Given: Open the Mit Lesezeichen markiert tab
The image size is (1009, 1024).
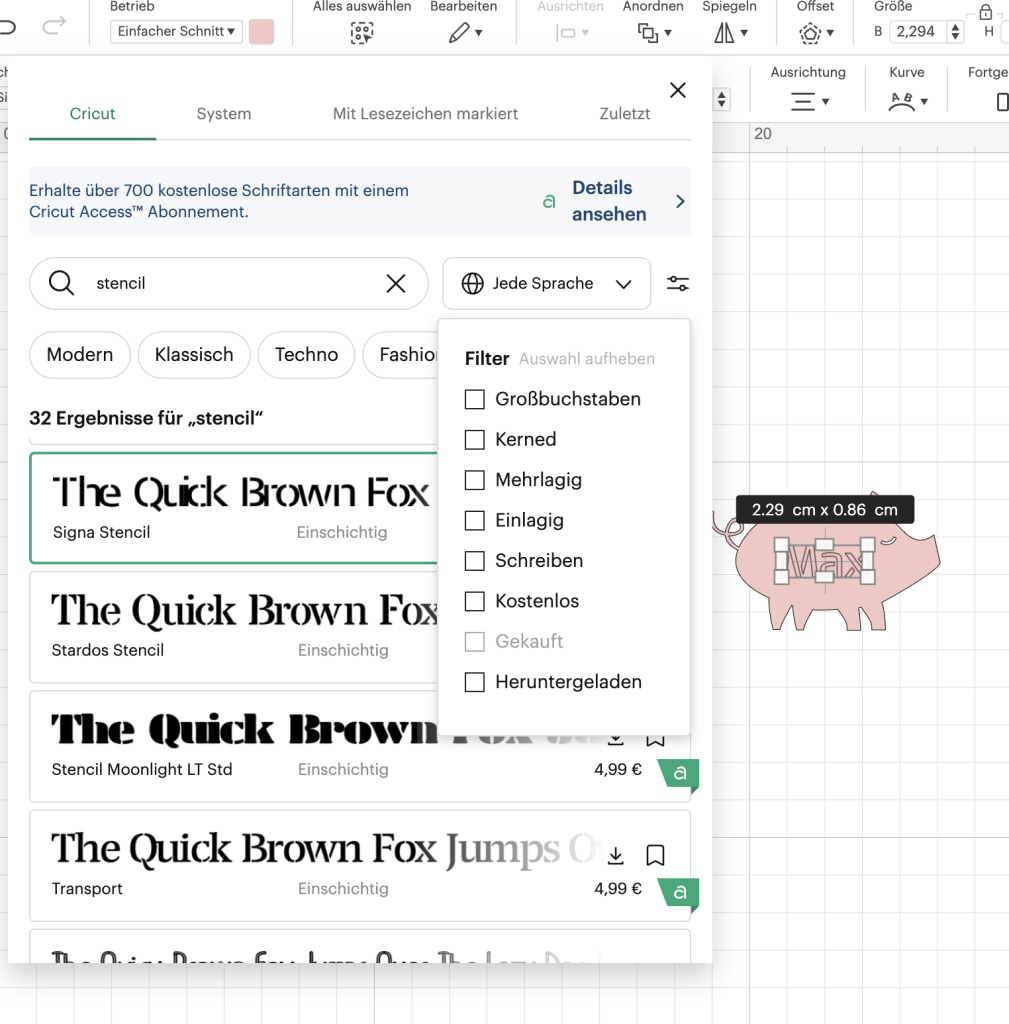Looking at the screenshot, I should tap(425, 114).
